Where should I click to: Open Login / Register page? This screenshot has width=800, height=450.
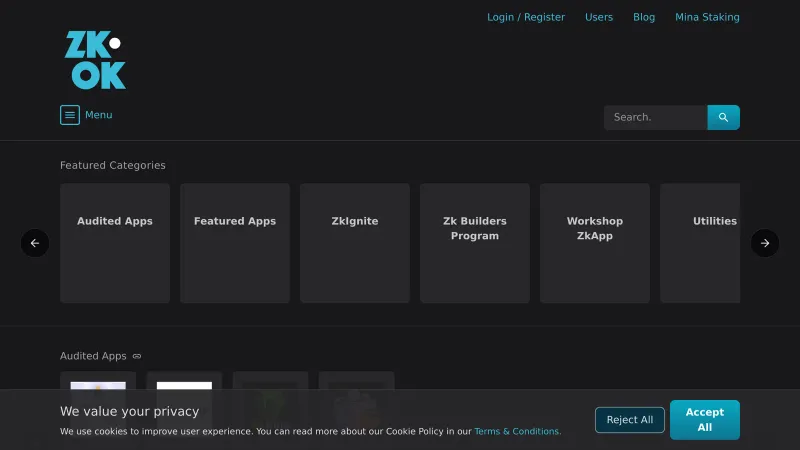coord(526,17)
